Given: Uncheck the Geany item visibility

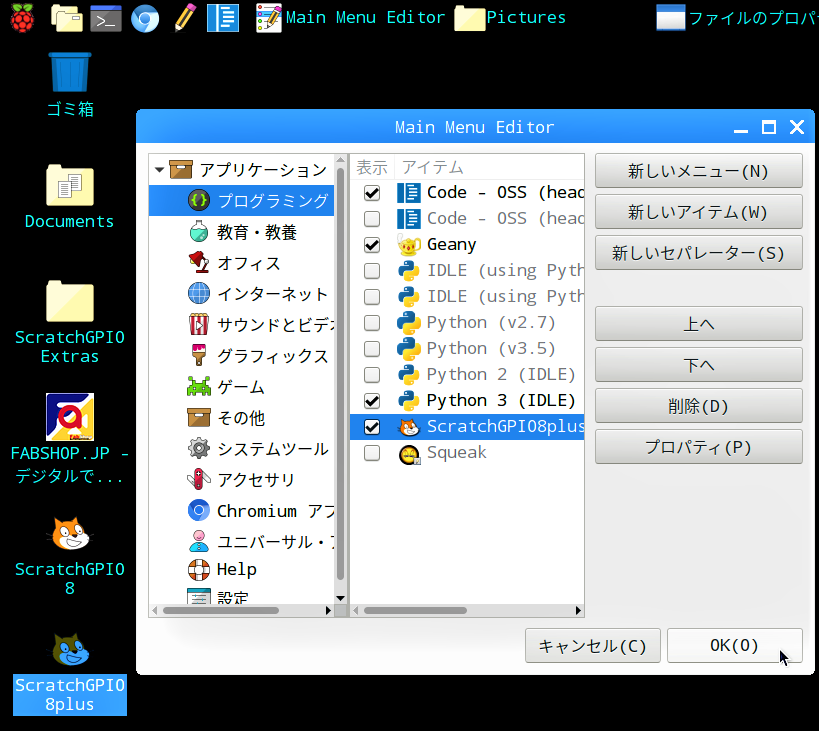Looking at the screenshot, I should 372,245.
